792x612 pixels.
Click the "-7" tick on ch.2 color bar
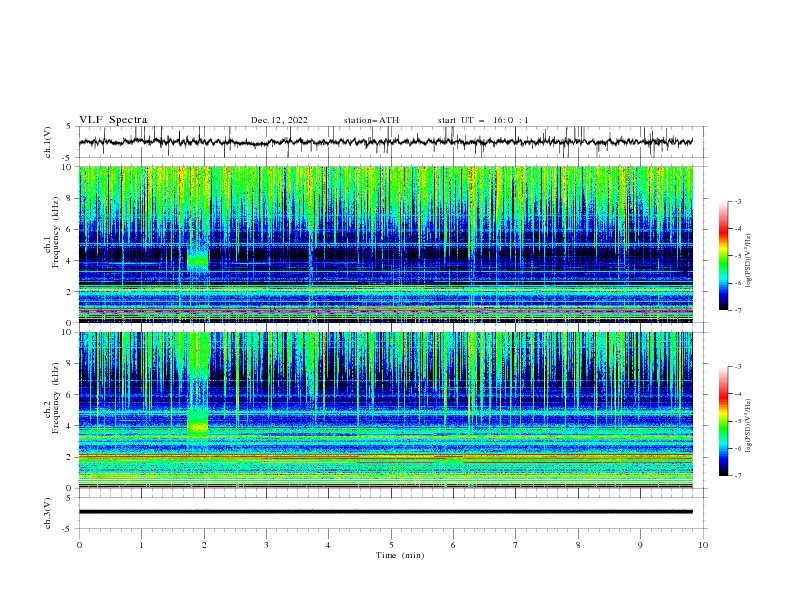(x=737, y=476)
